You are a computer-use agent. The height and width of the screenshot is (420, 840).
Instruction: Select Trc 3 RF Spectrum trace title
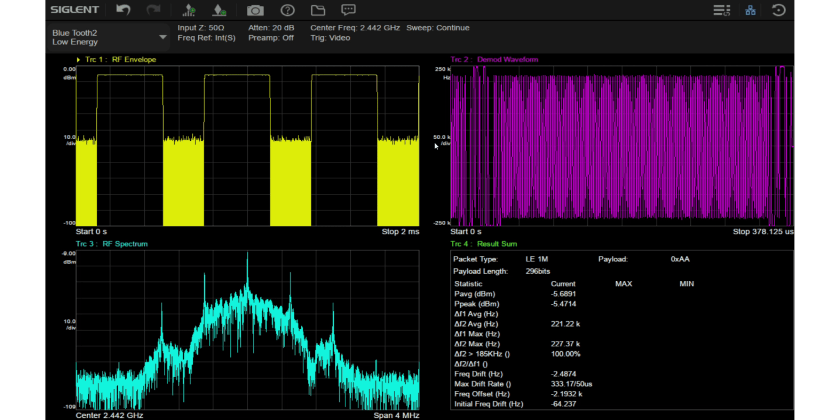tap(111, 244)
